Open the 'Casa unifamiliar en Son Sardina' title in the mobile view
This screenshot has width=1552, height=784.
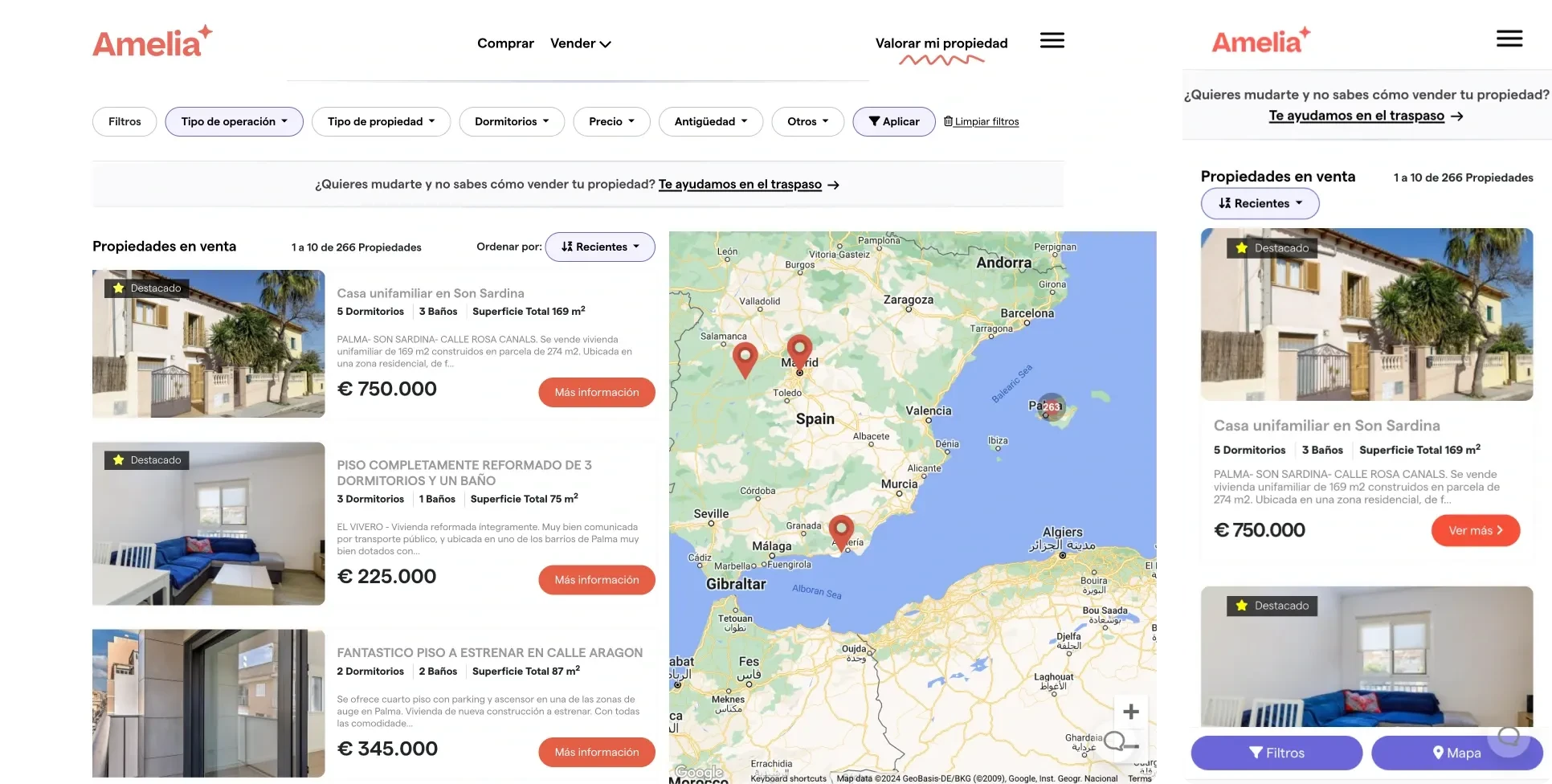[1327, 426]
